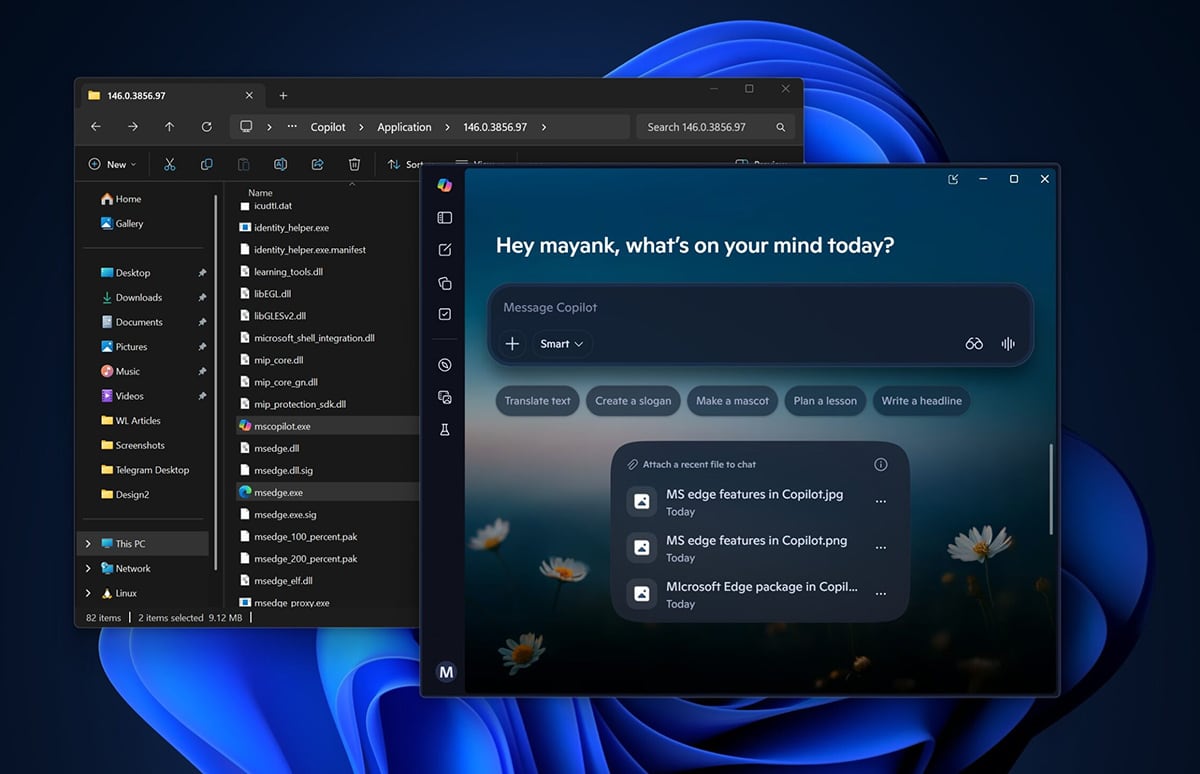Expand the Network tree node

click(x=88, y=568)
